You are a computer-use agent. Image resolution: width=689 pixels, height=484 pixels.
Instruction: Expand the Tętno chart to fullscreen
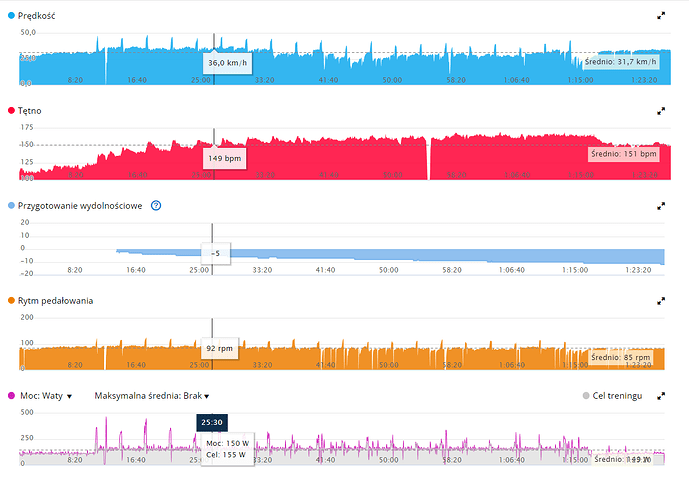point(660,111)
